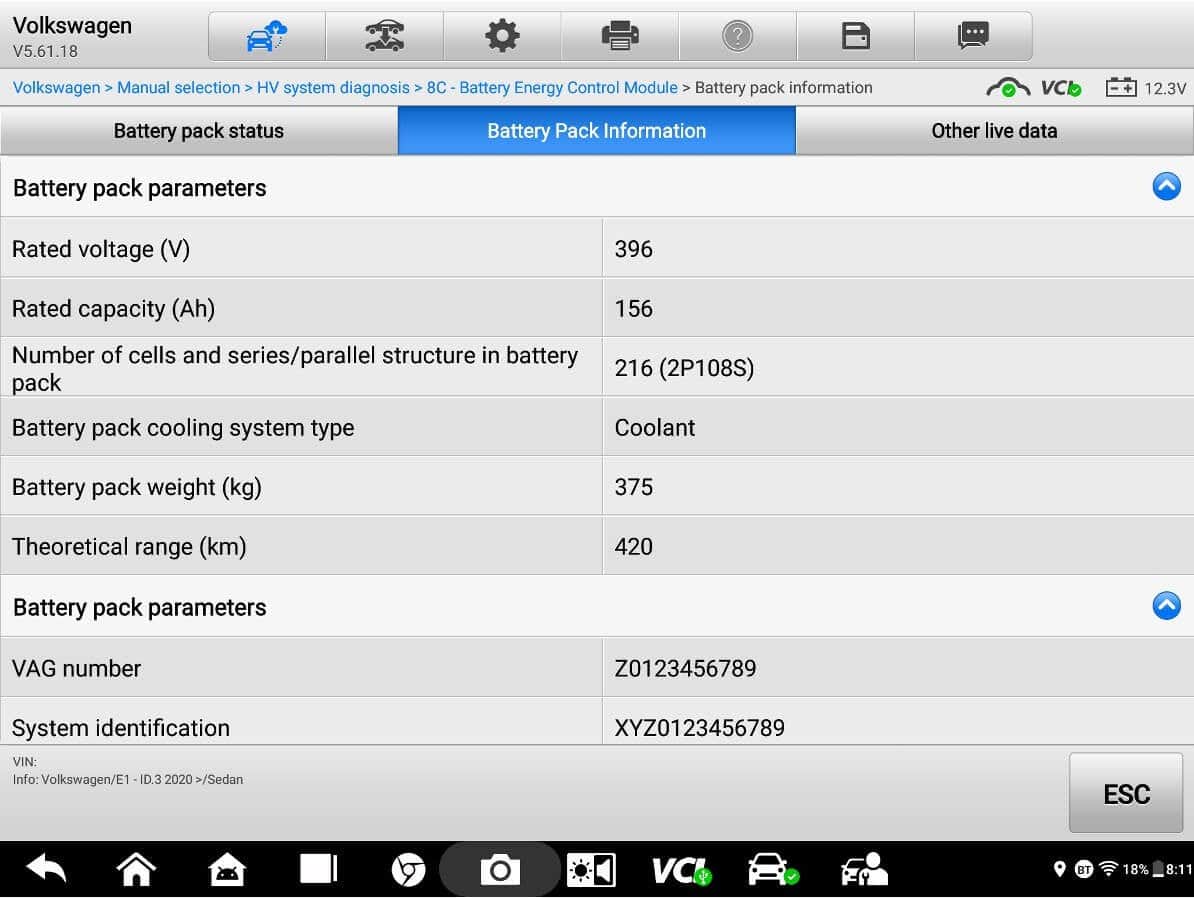
Task: Collapse the second Battery pack parameters section
Action: pos(1166,606)
